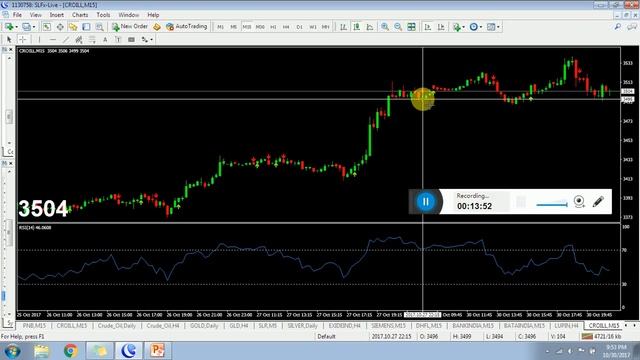The width and height of the screenshot is (640, 360).
Task: Switch to the GOLD,Daily chart tab
Action: click(x=204, y=326)
